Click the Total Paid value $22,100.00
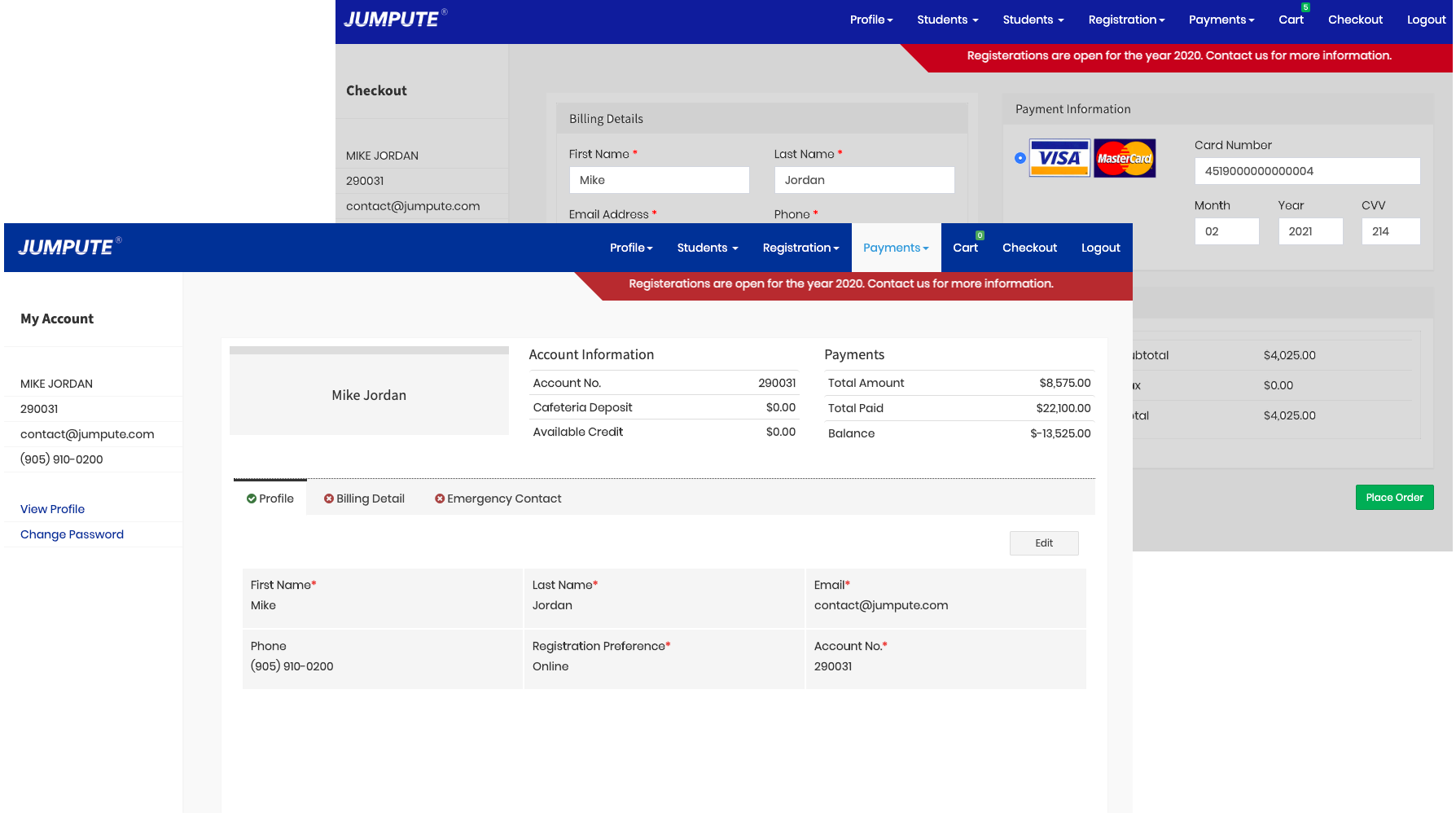Viewport: 1456px width, 817px height. pos(1063,408)
